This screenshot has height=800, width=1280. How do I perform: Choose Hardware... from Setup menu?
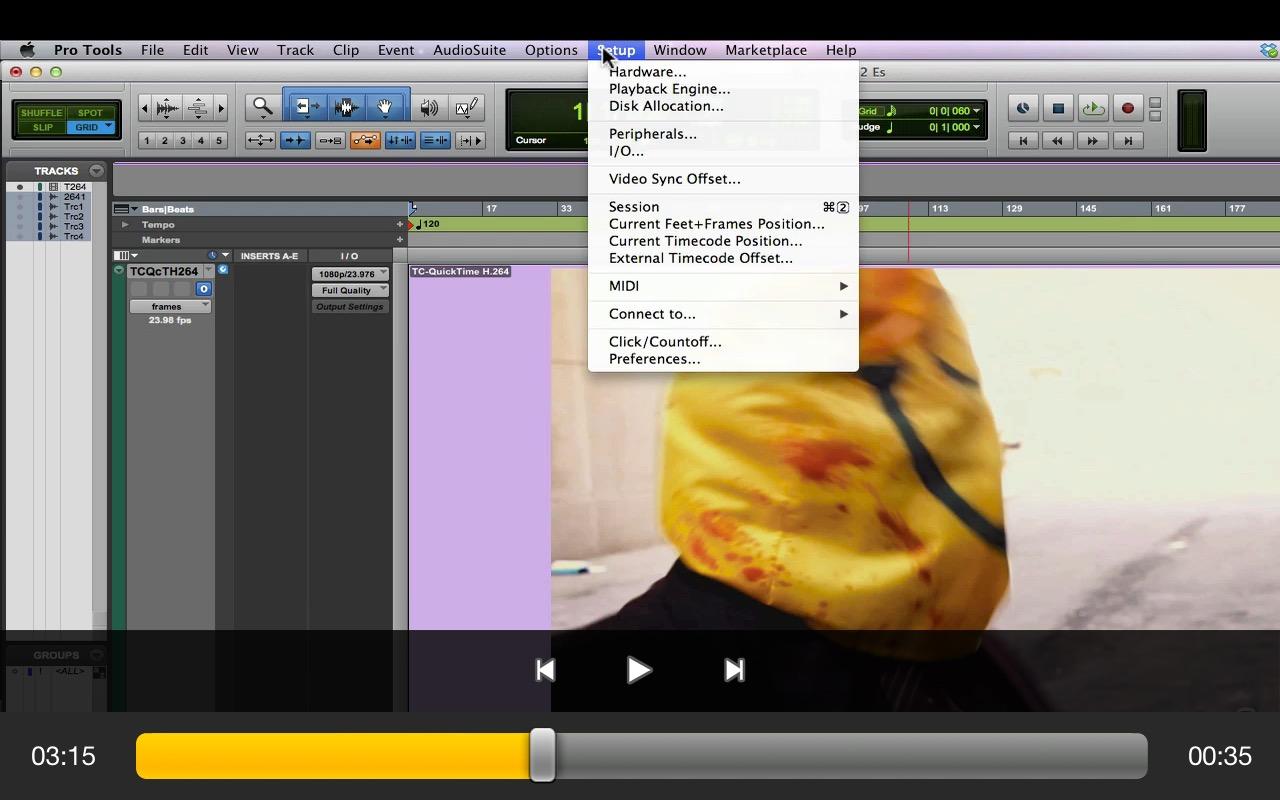pyautogui.click(x=723, y=72)
